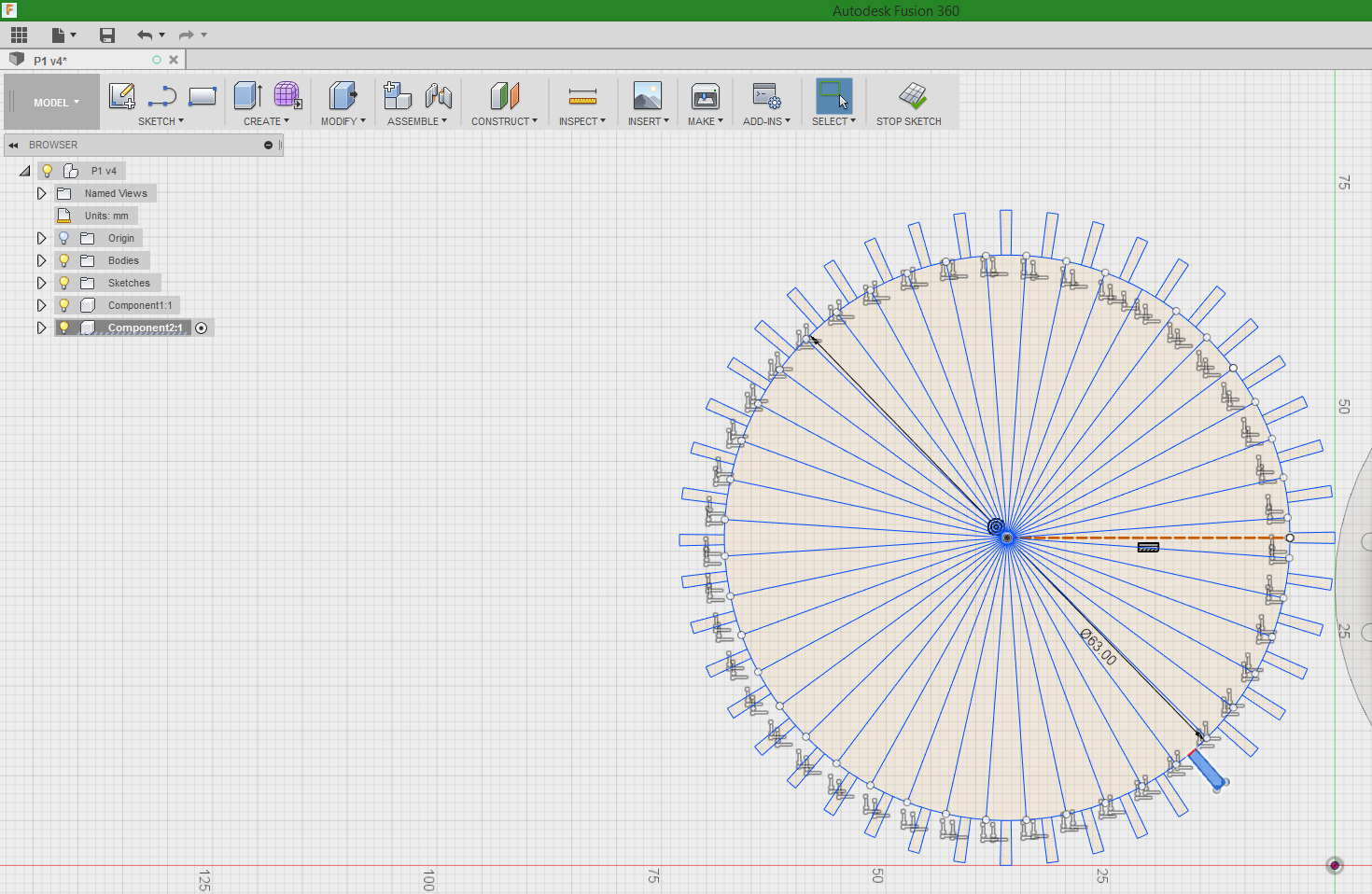Collapse the P1 v4 root node

24,171
